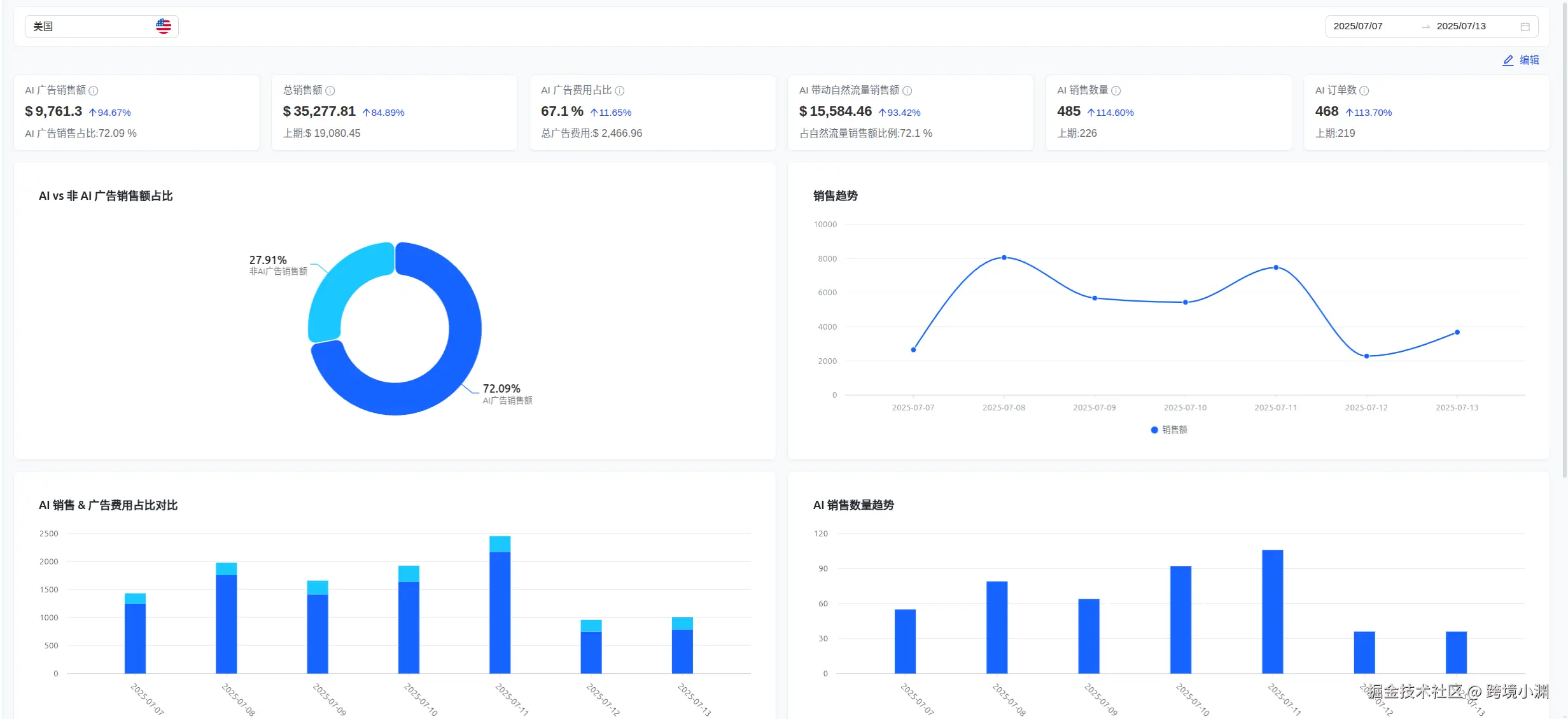The height and width of the screenshot is (719, 1568).
Task: Click the pencil edit icon
Action: tap(1508, 60)
